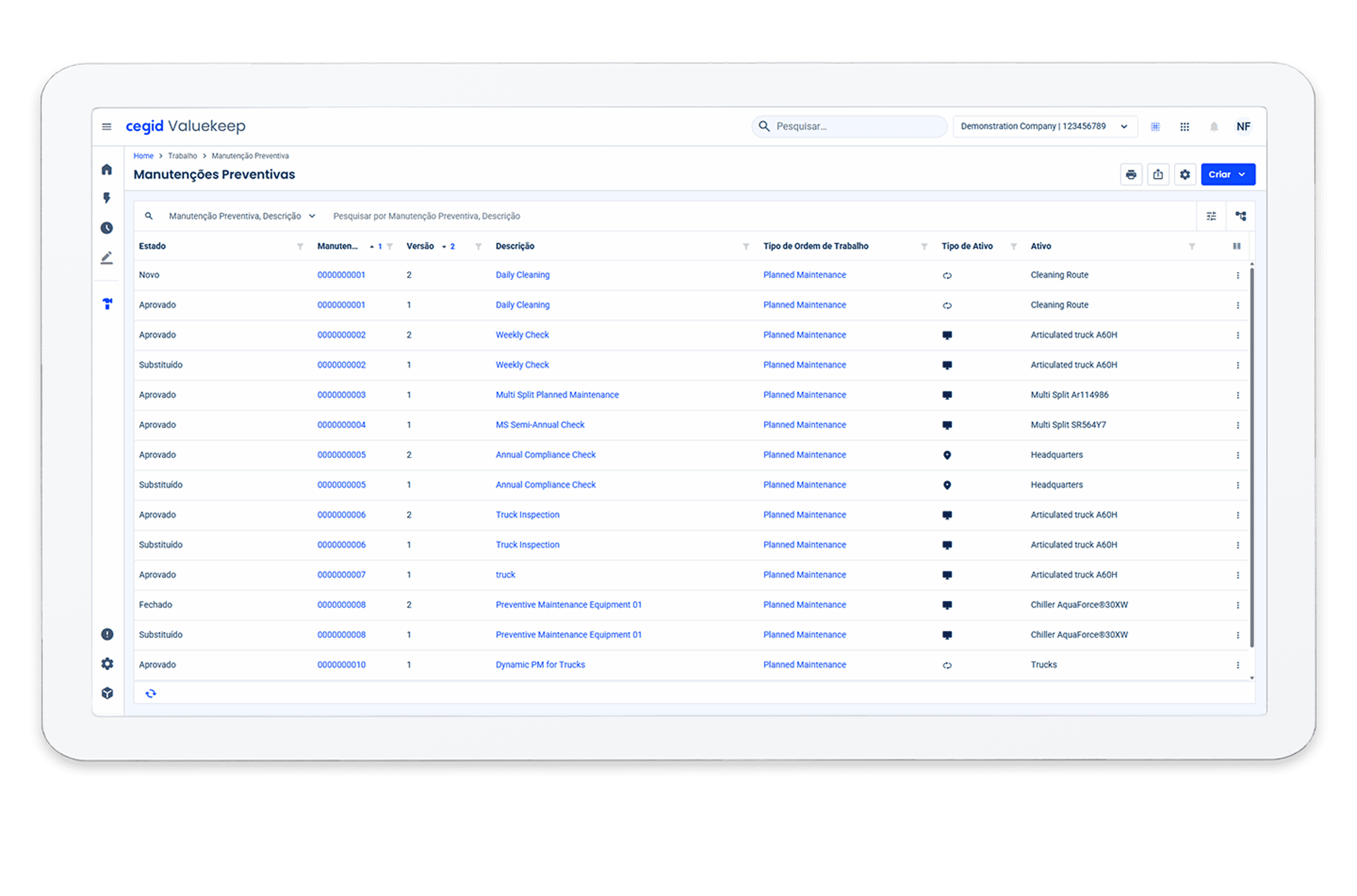Click the notifications bell icon
This screenshot has height=896, width=1357.
pyautogui.click(x=1214, y=126)
